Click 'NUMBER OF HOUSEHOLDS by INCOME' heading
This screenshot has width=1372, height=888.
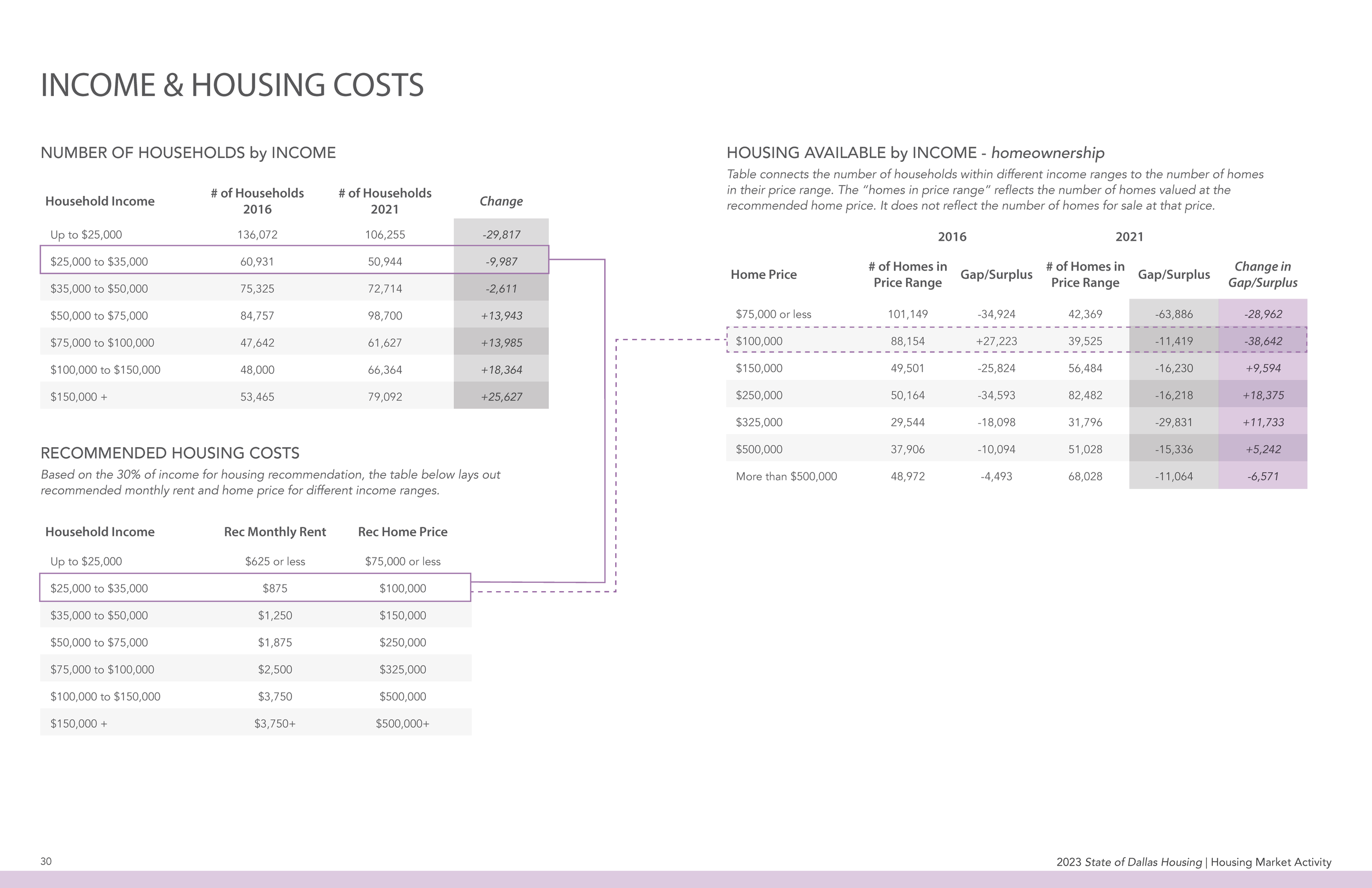point(188,153)
